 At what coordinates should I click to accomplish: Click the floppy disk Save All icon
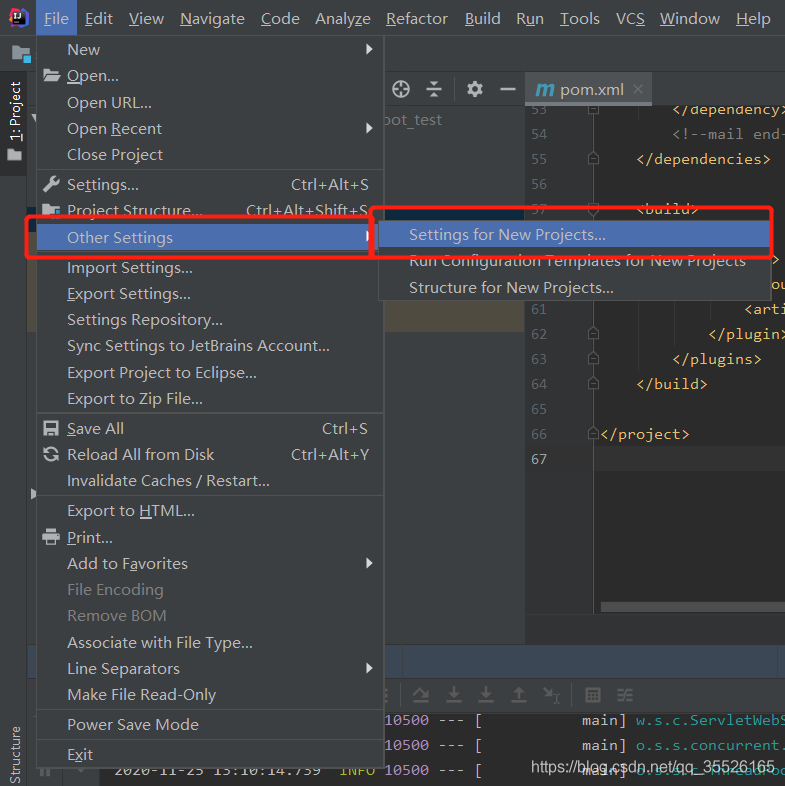51,429
